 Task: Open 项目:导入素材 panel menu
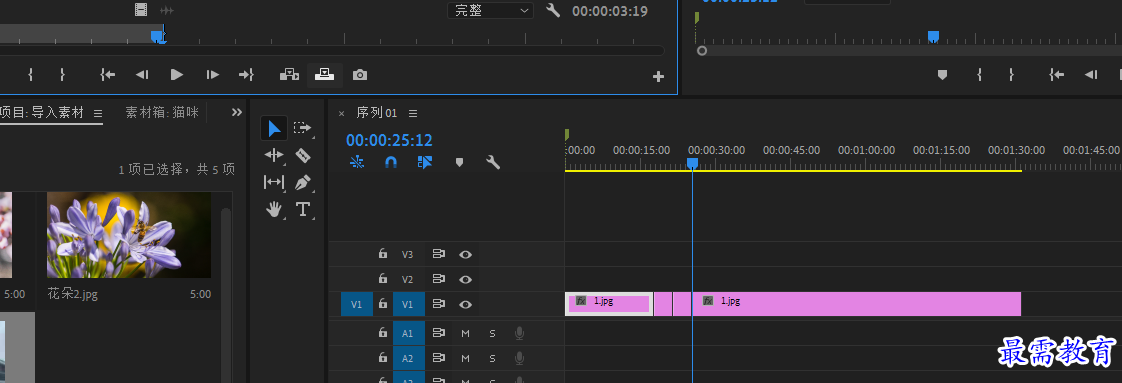98,113
